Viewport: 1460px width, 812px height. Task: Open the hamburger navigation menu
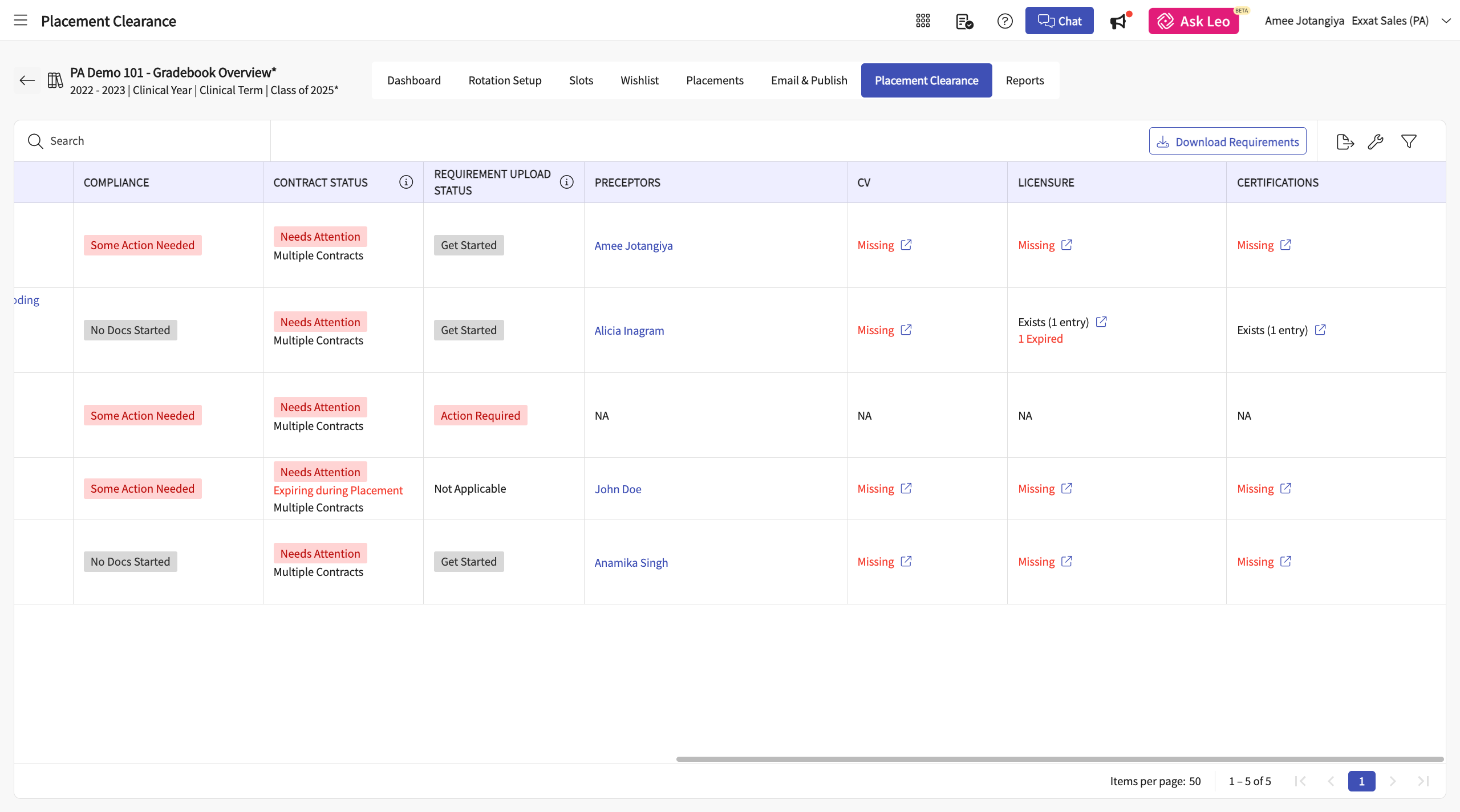pos(21,21)
